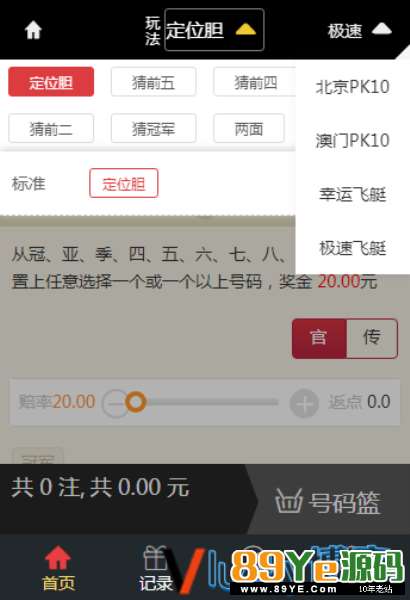Pick 澳门PK10 from lottery list
Image resolution: width=410 pixels, height=600 pixels.
click(x=353, y=140)
